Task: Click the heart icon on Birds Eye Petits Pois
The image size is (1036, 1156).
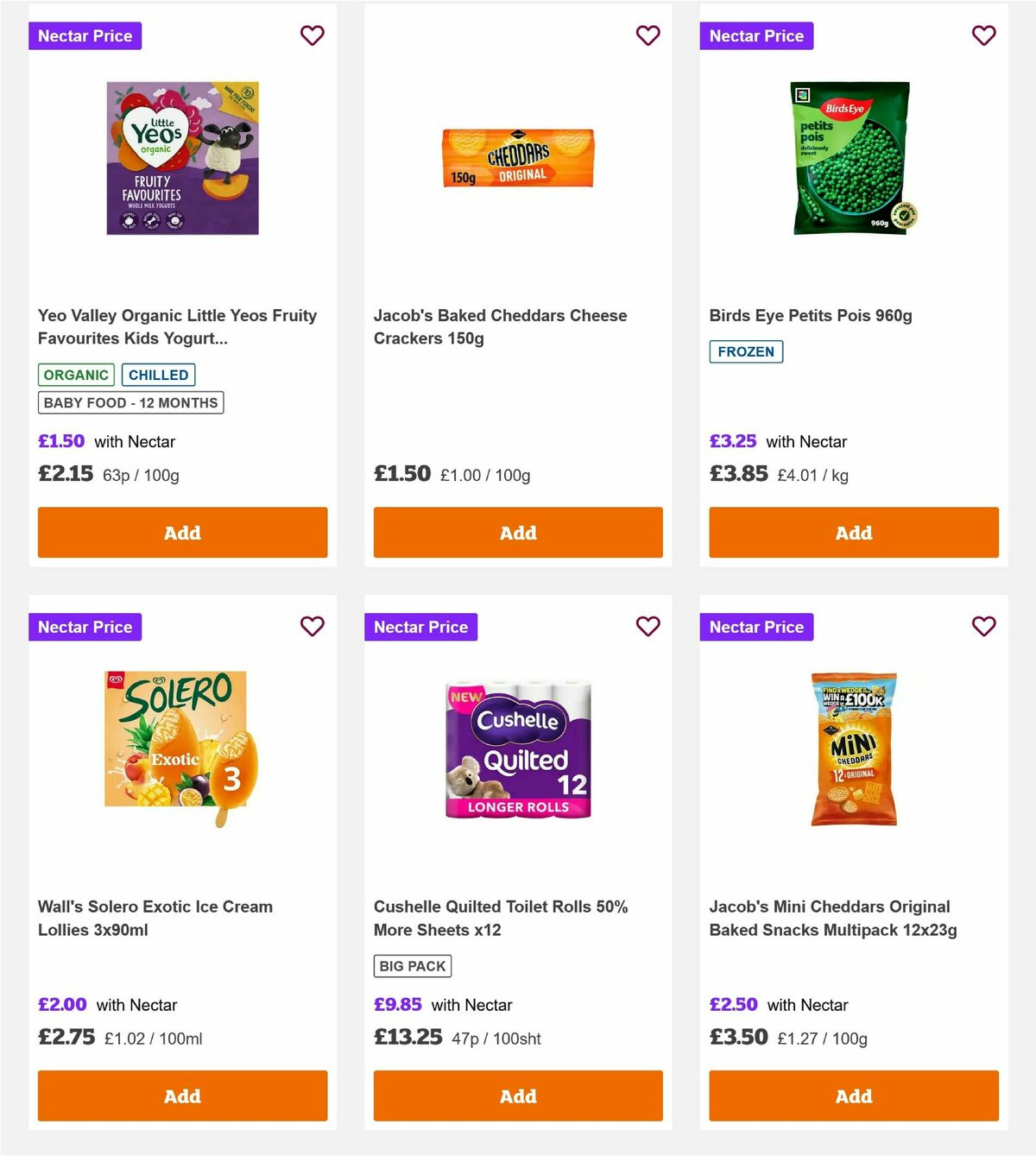Action: pyautogui.click(x=983, y=35)
